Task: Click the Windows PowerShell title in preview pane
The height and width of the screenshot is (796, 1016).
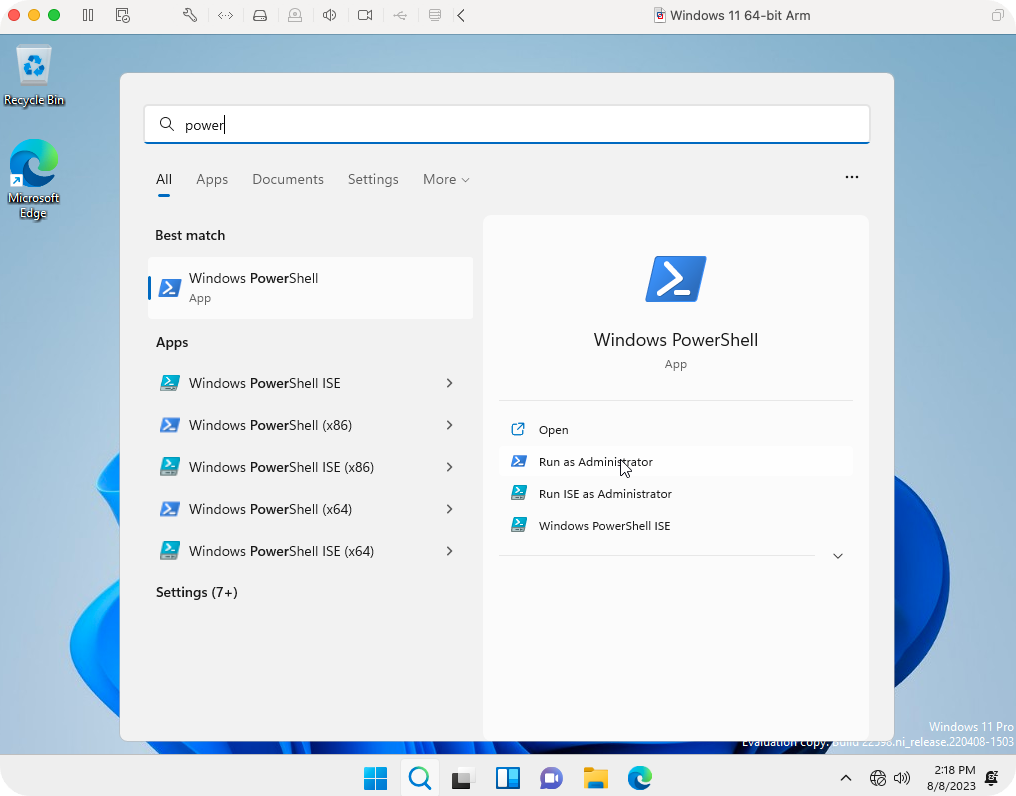Action: 675,340
